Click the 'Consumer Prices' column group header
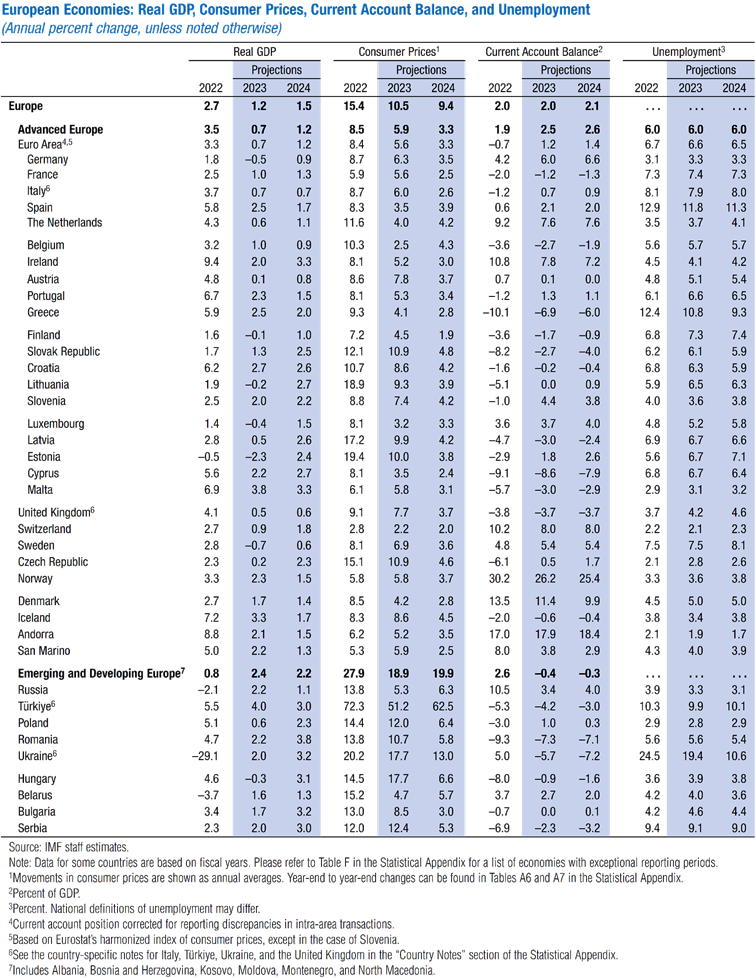Image resolution: width=756 pixels, height=978 pixels. point(399,52)
